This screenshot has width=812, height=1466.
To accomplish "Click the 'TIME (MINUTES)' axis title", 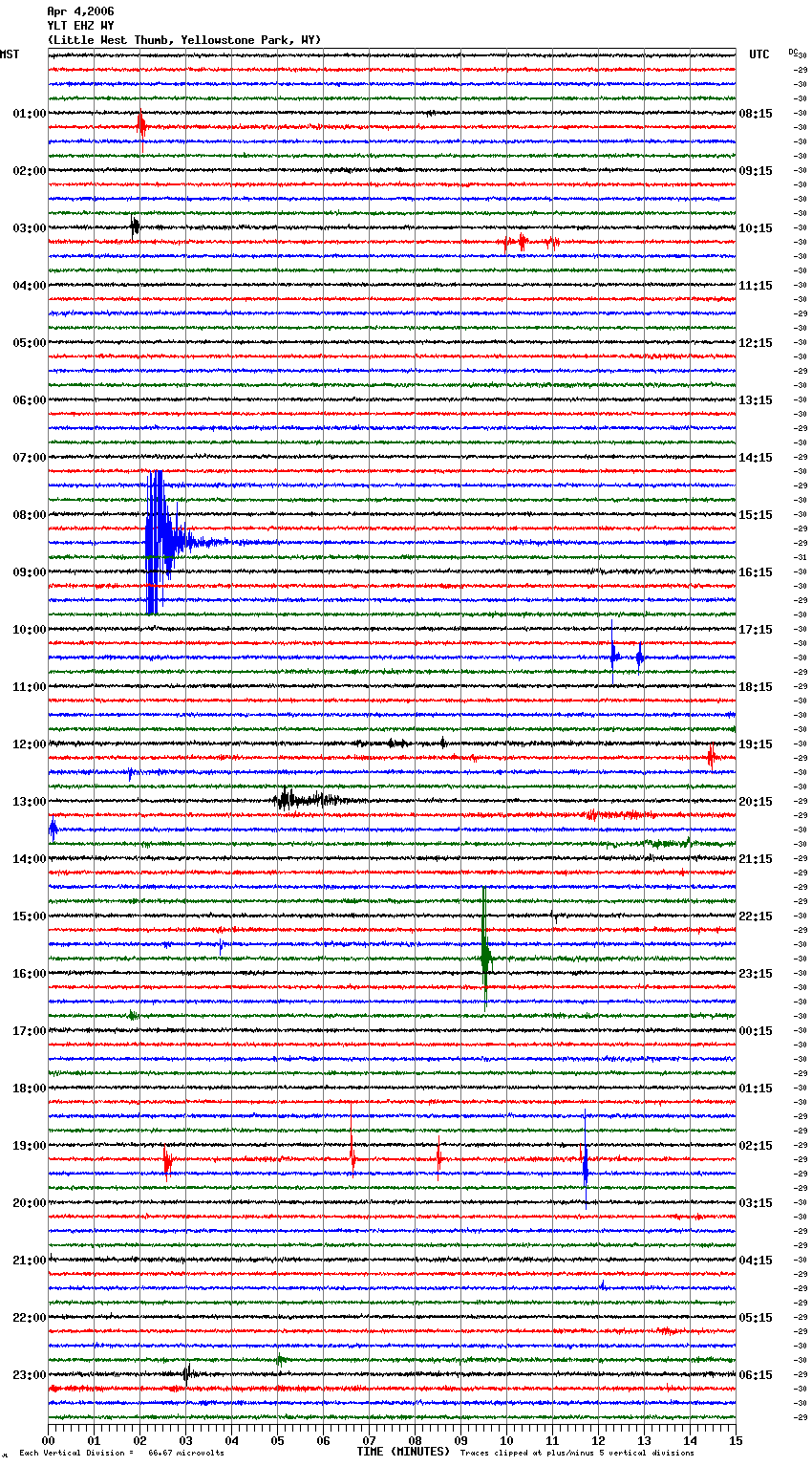I will tap(403, 1452).
